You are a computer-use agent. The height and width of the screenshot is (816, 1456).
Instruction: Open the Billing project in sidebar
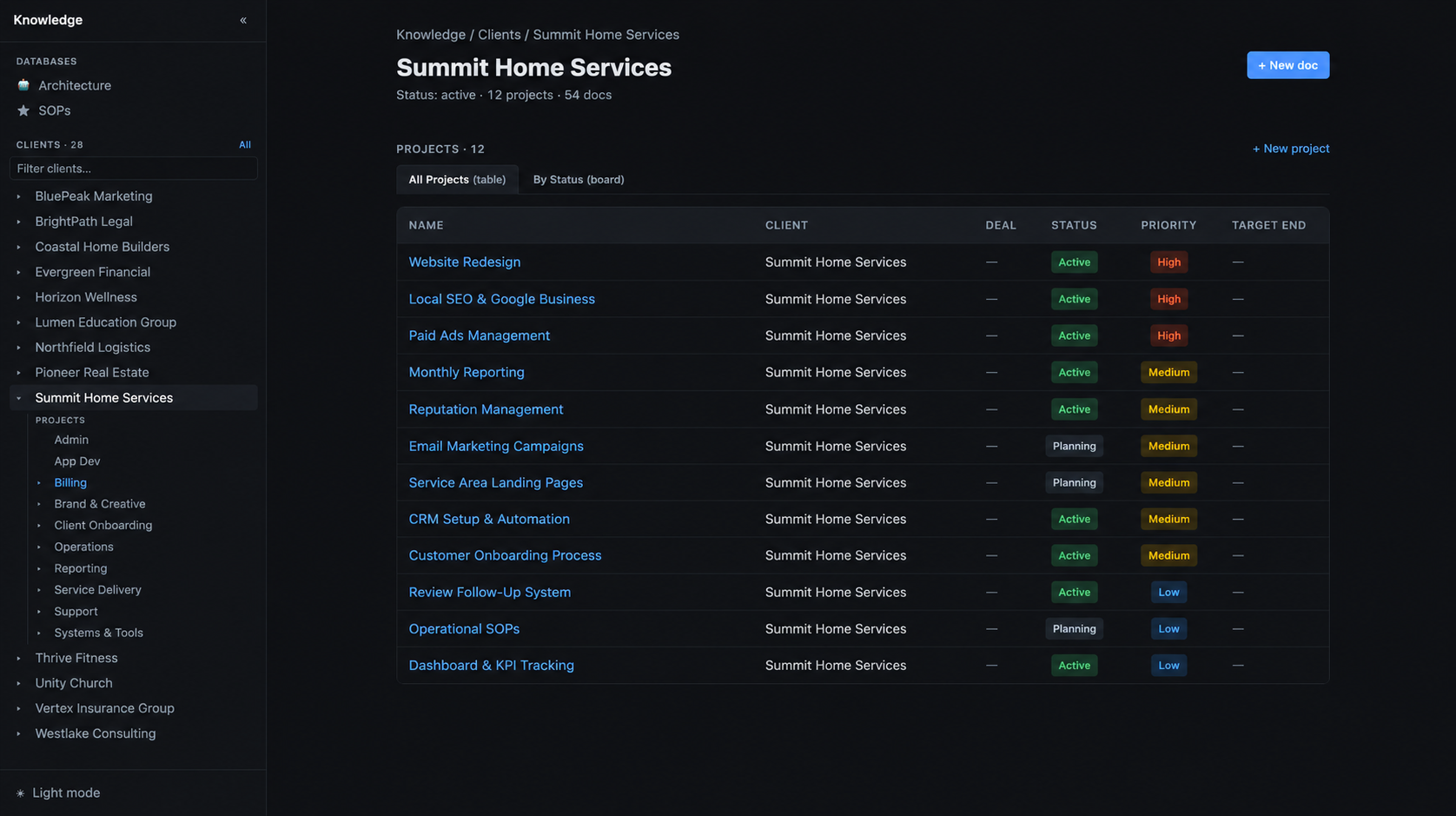[x=70, y=482]
